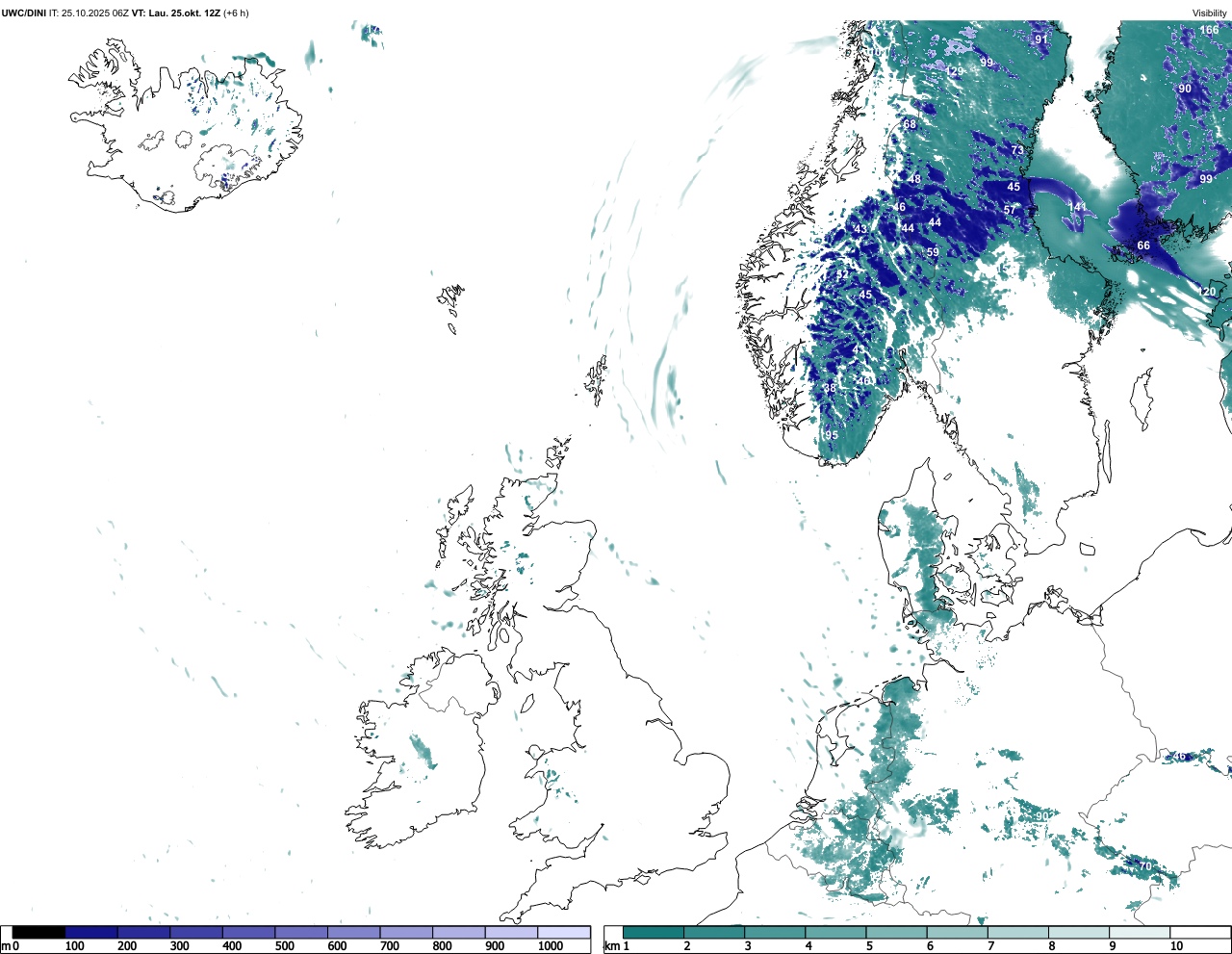1232x954 pixels.
Task: Click the 'UWC/DINI' model label
Action: tap(23, 13)
